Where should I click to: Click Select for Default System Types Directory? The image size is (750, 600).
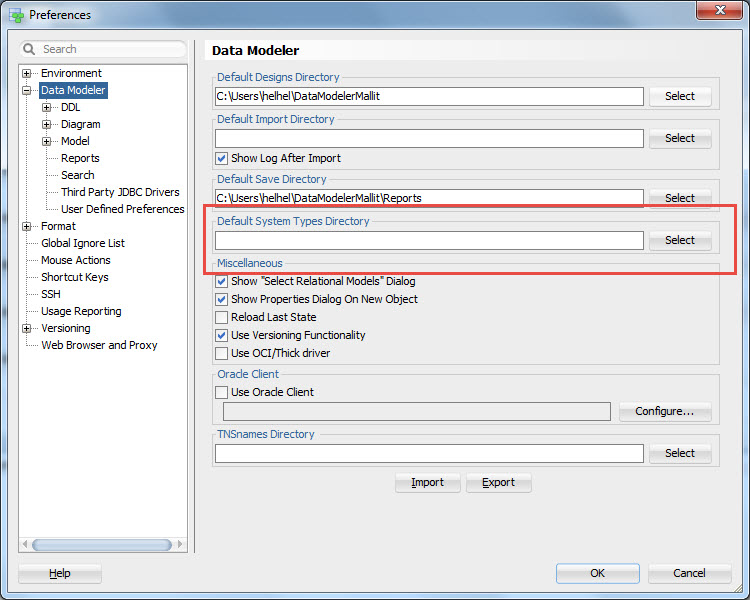point(680,240)
